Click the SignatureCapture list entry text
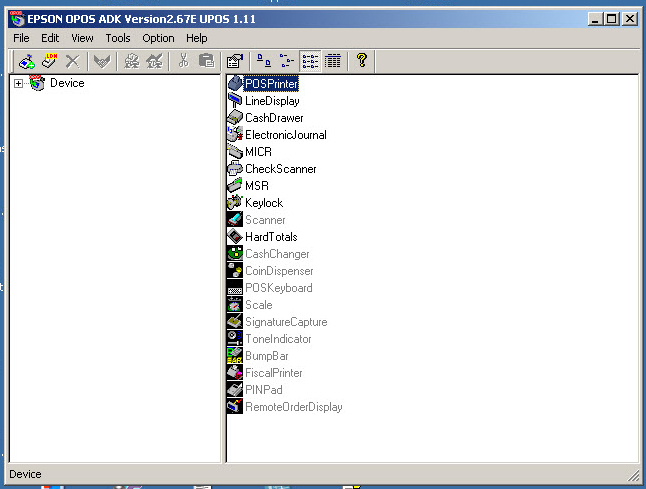The width and height of the screenshot is (646, 489). click(x=286, y=322)
